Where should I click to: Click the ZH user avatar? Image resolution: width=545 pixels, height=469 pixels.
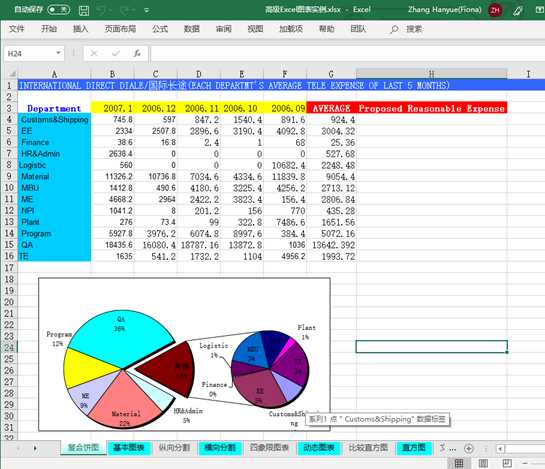pyautogui.click(x=495, y=10)
